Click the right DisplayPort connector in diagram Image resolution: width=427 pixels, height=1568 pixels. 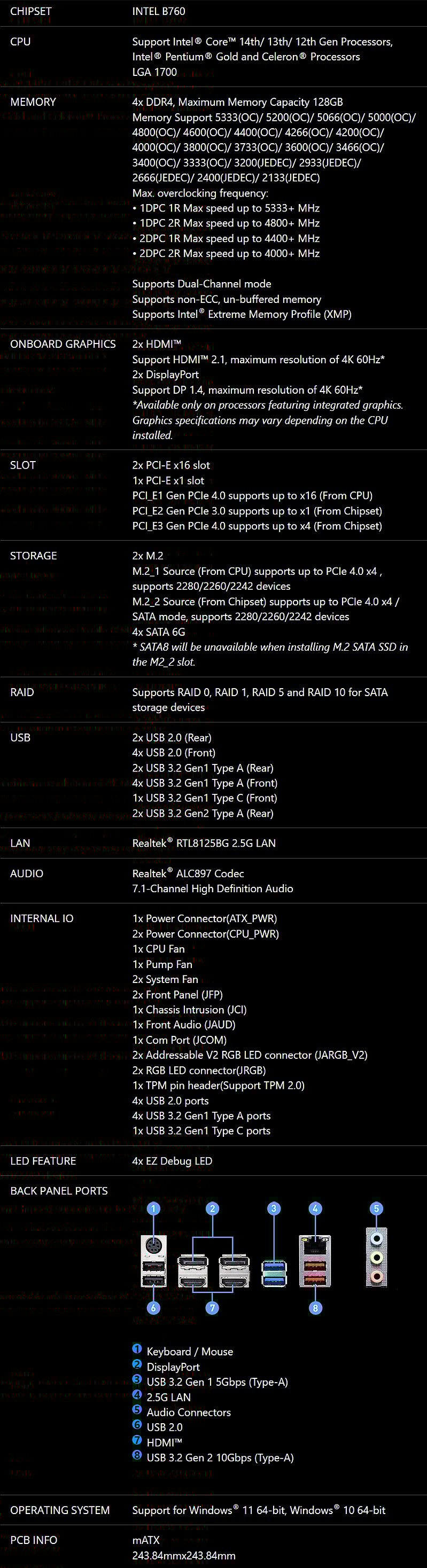point(234,1262)
